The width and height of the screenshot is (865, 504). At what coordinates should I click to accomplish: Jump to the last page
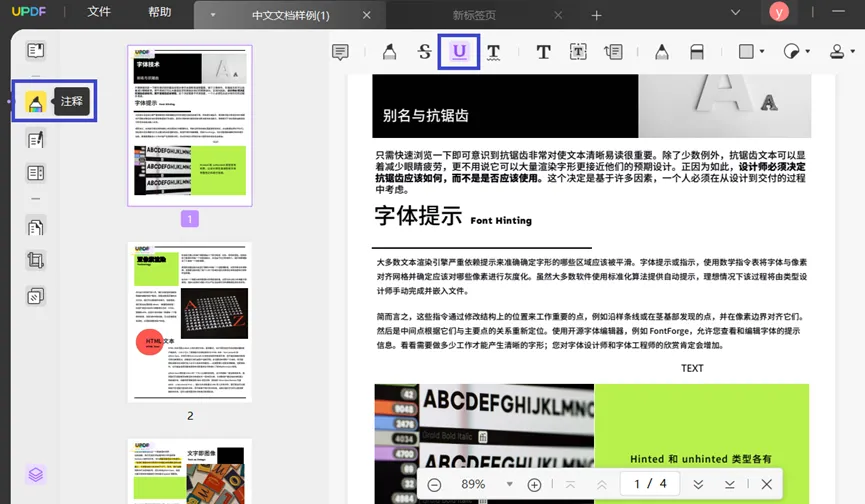pos(729,485)
